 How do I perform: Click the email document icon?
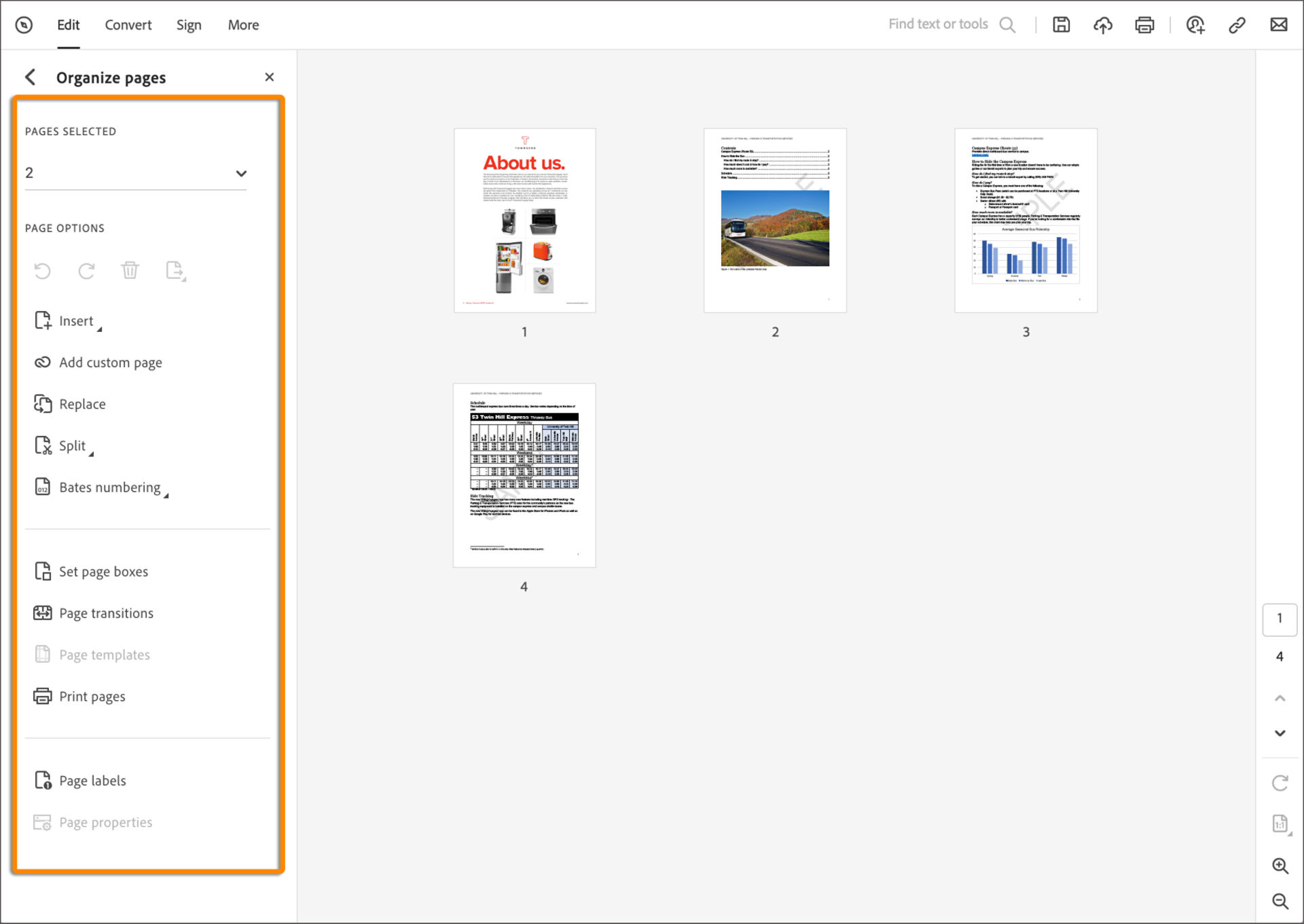tap(1278, 24)
